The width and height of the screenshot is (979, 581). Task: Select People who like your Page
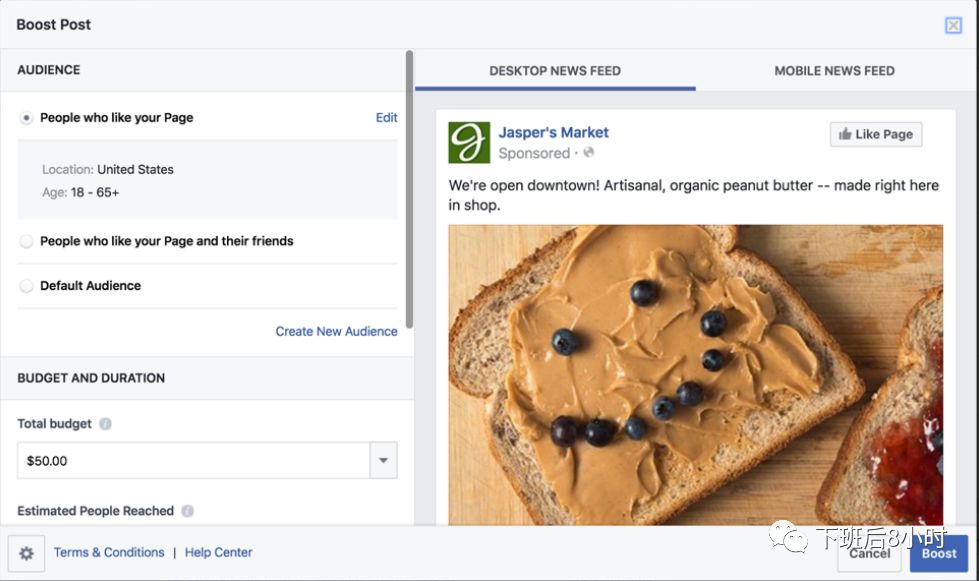[x=27, y=118]
